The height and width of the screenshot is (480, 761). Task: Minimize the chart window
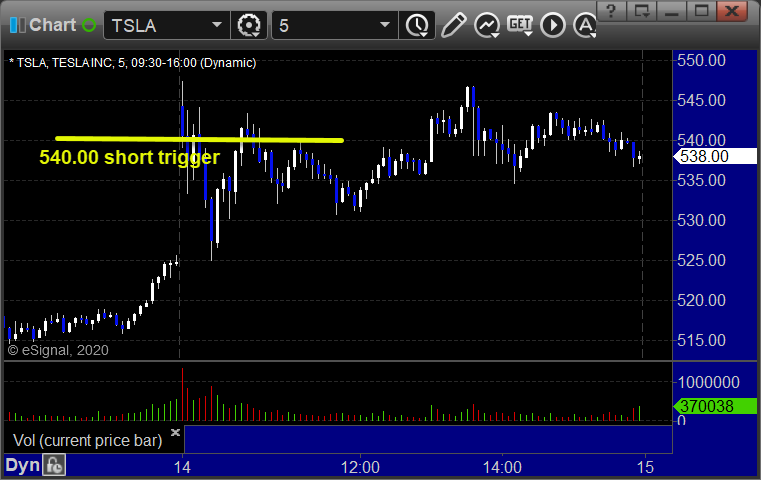(x=672, y=10)
